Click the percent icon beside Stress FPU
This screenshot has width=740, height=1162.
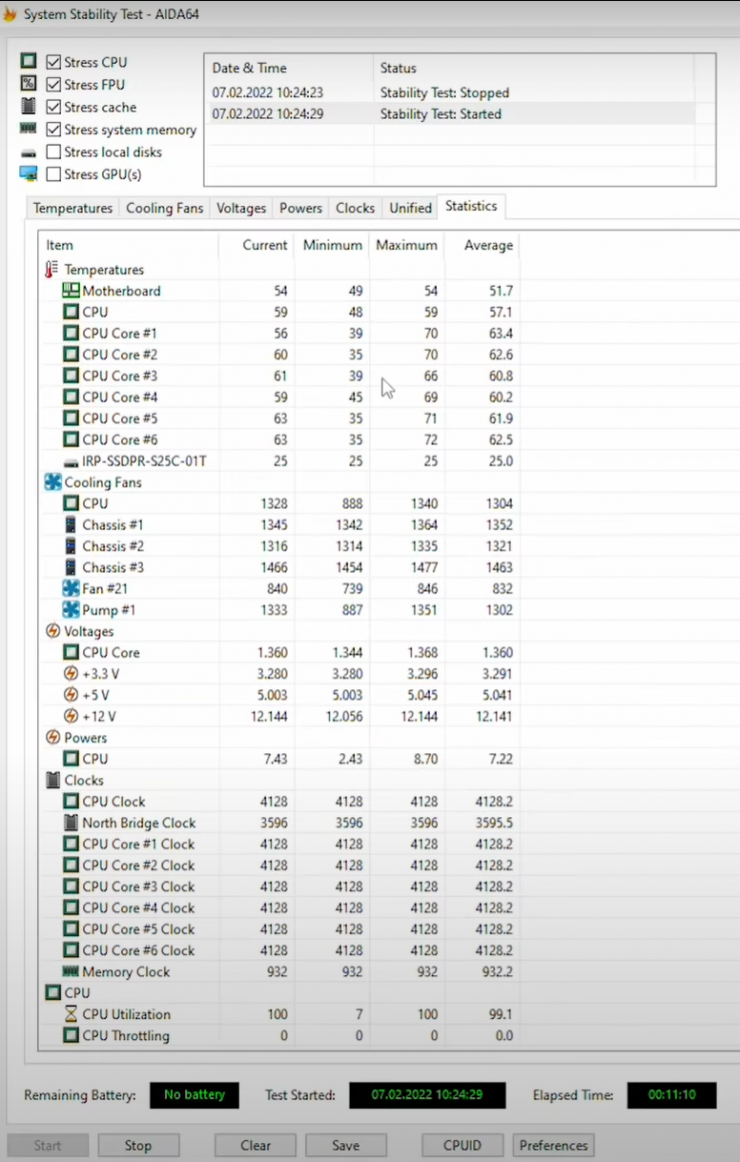click(x=28, y=83)
